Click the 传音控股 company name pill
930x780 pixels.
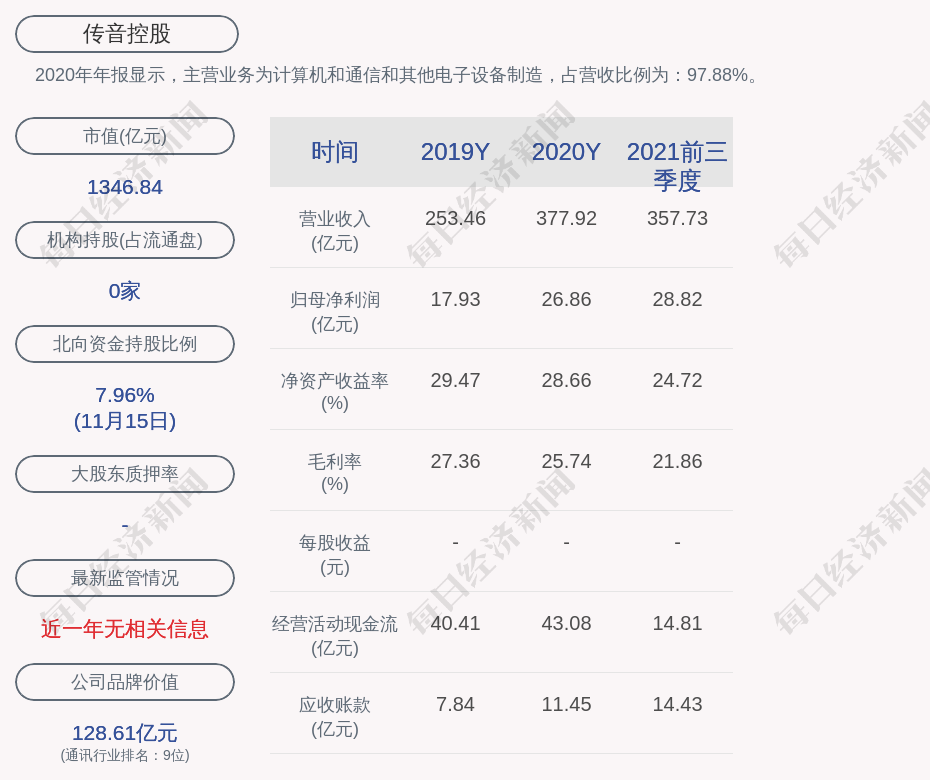(126, 34)
